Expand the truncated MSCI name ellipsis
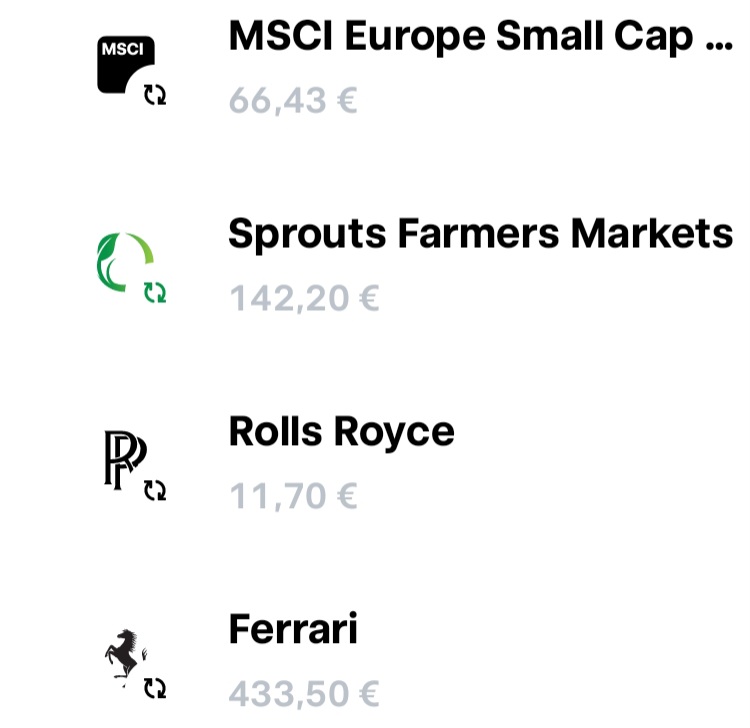 719,45
